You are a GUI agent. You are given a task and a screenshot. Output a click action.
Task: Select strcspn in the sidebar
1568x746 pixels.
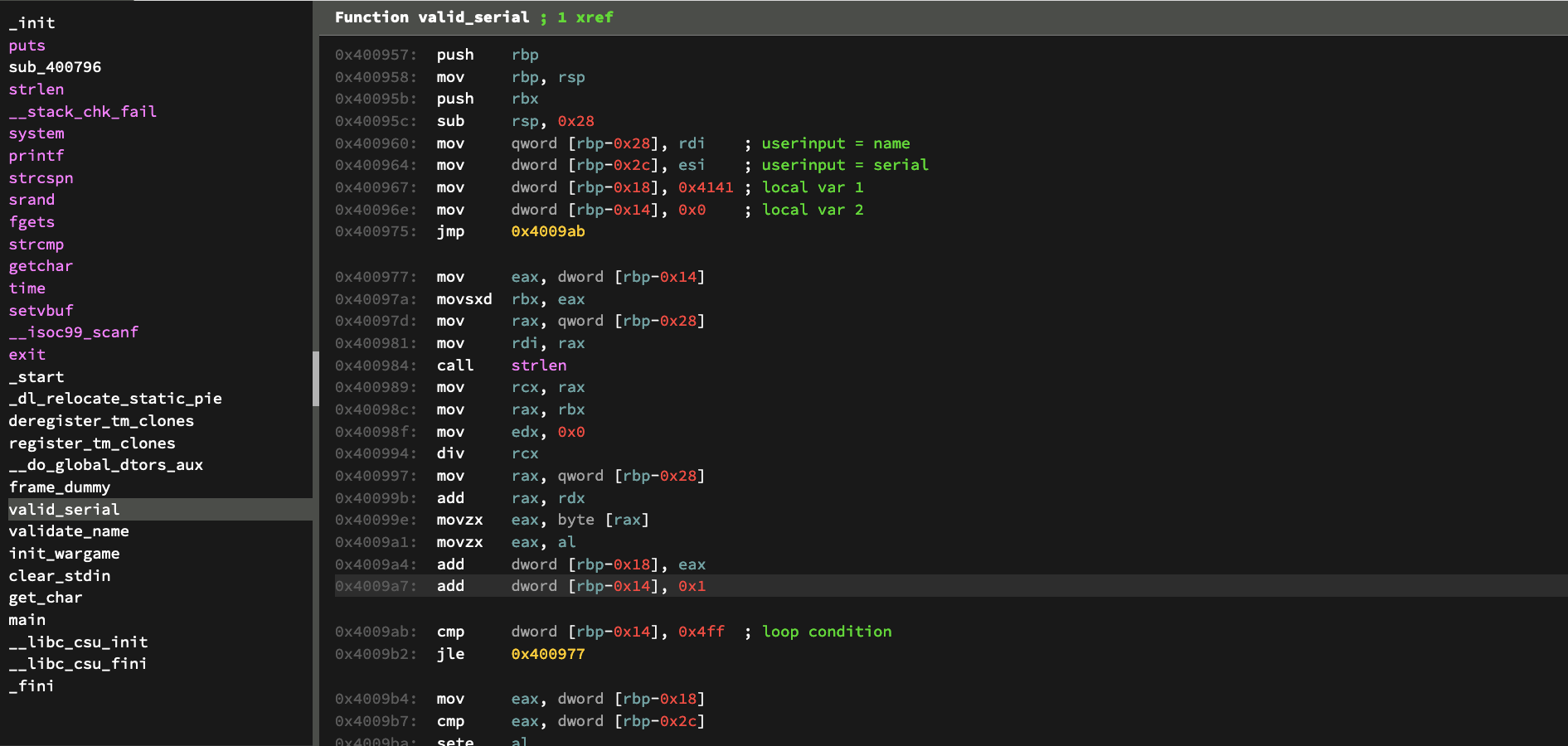41,178
